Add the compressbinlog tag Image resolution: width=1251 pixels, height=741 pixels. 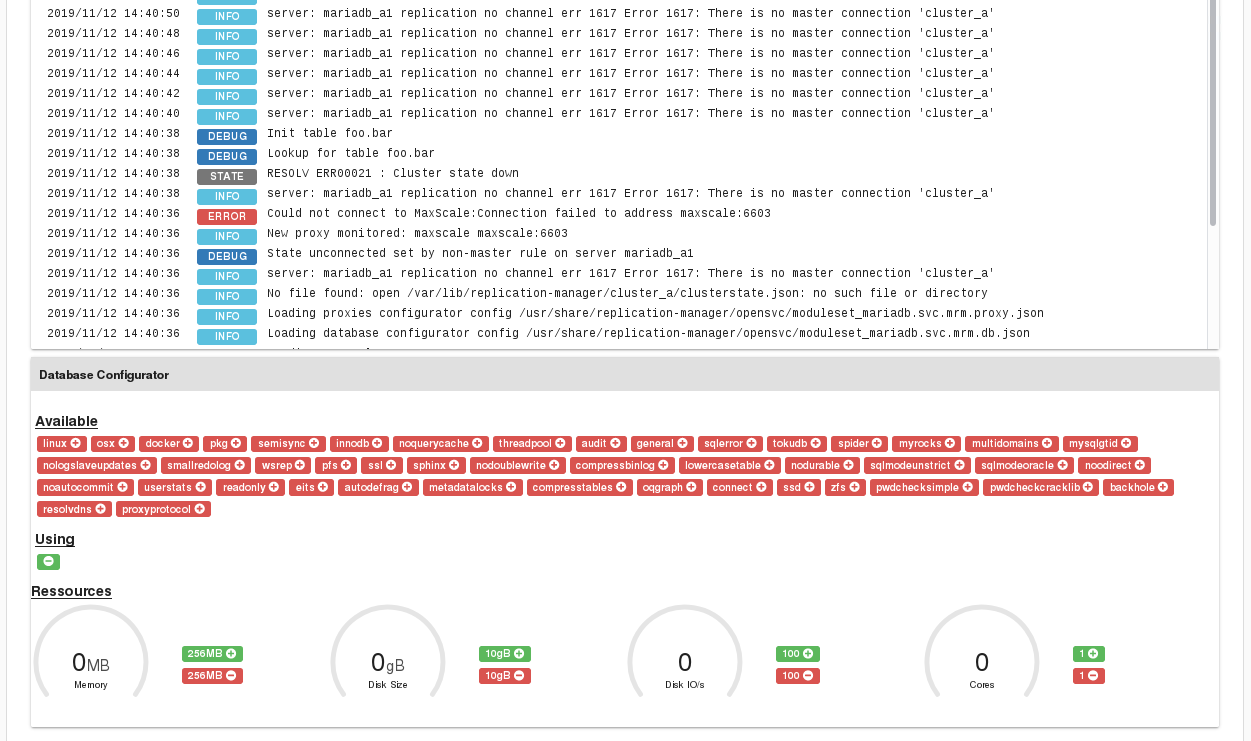[621, 465]
